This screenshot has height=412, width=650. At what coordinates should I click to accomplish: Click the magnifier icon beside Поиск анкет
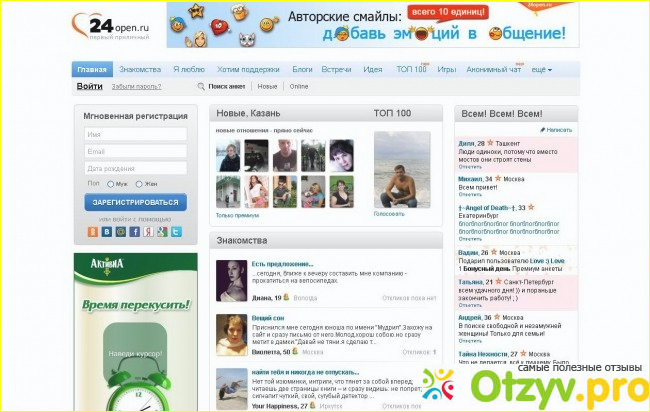(201, 87)
